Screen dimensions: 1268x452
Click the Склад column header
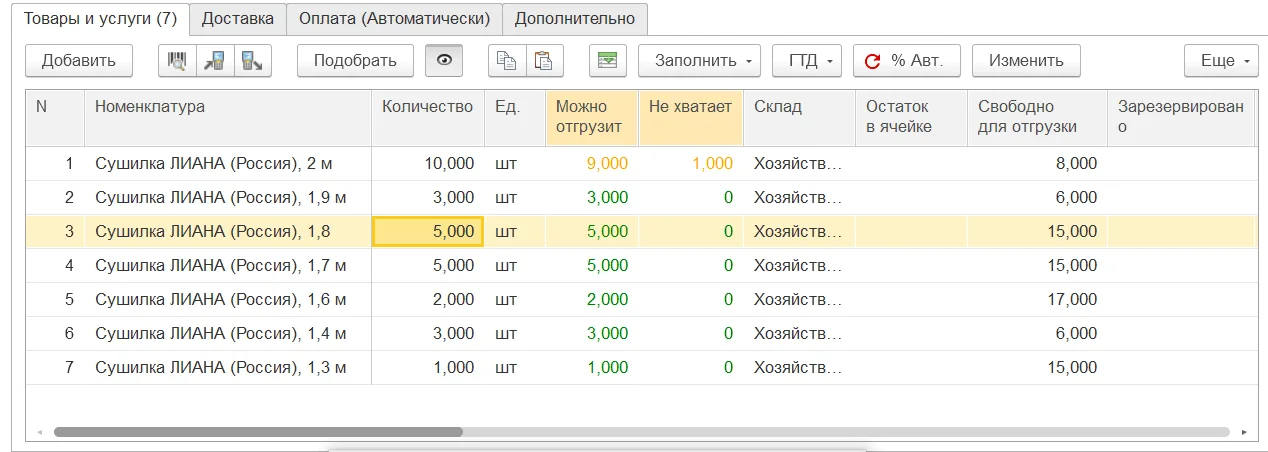[x=799, y=117]
